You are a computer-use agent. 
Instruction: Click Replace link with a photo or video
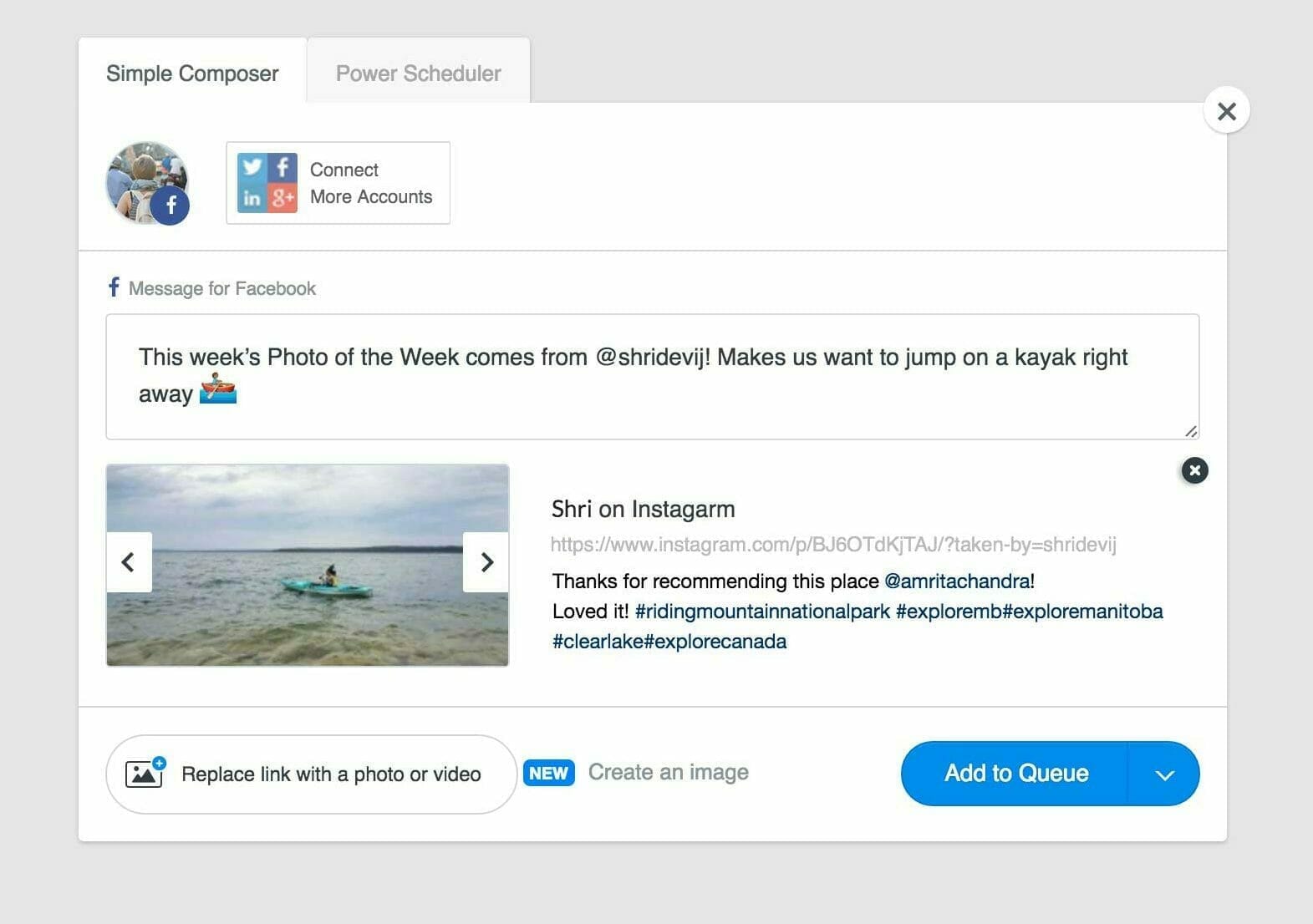[312, 774]
